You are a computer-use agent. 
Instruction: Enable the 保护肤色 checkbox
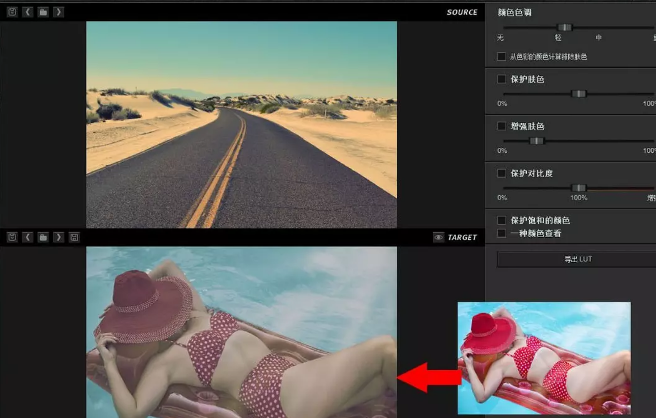[x=501, y=79]
